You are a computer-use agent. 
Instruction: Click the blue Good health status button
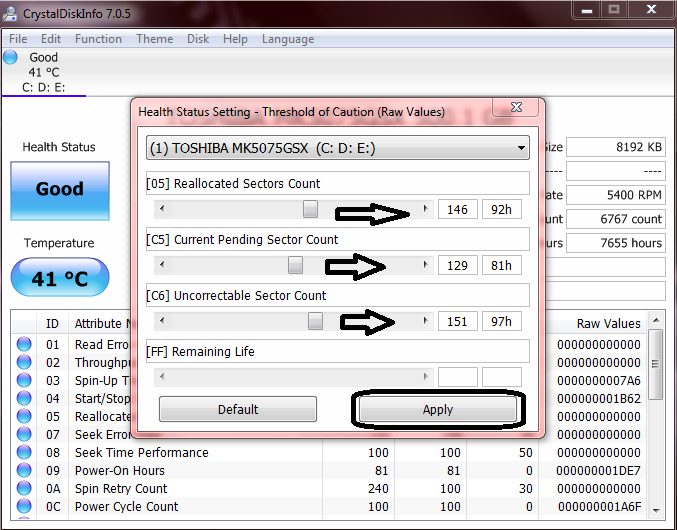[60, 190]
